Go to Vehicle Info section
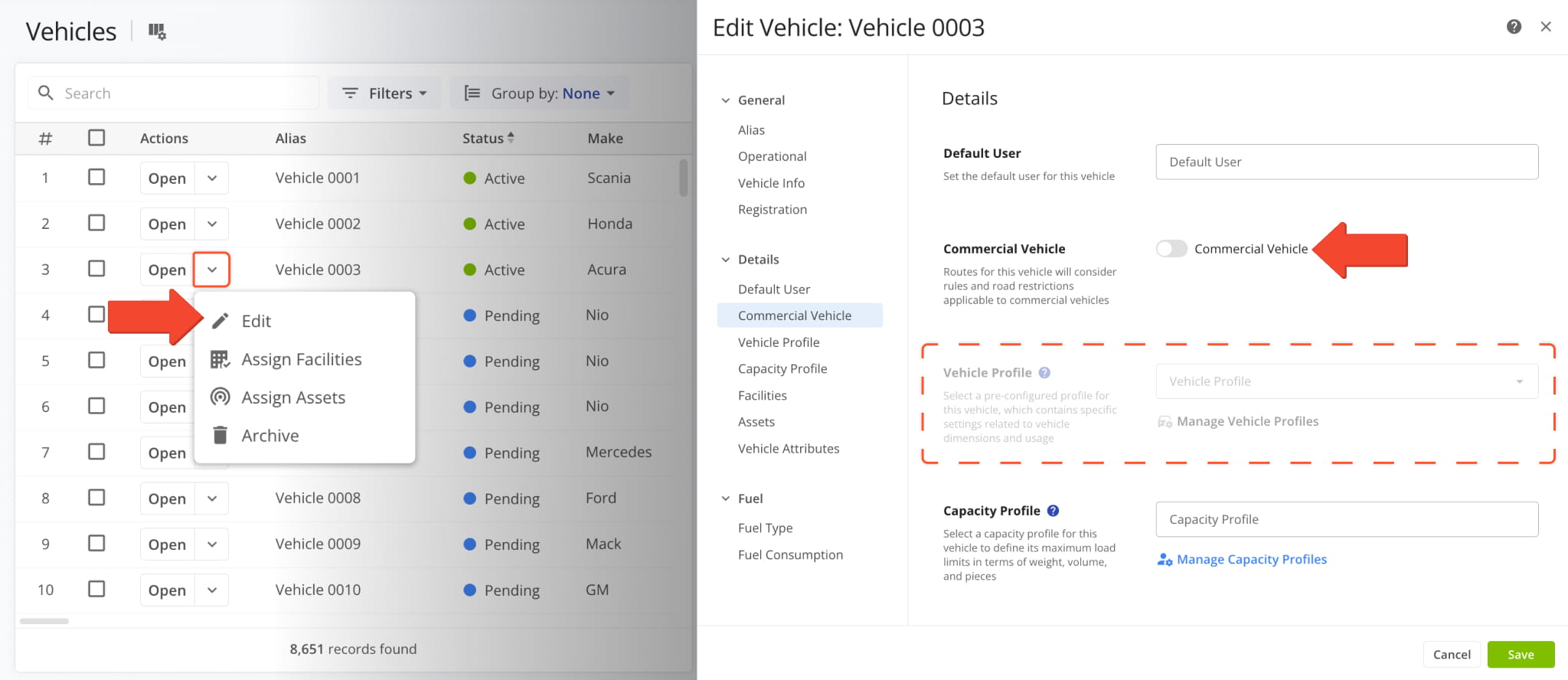 click(771, 183)
